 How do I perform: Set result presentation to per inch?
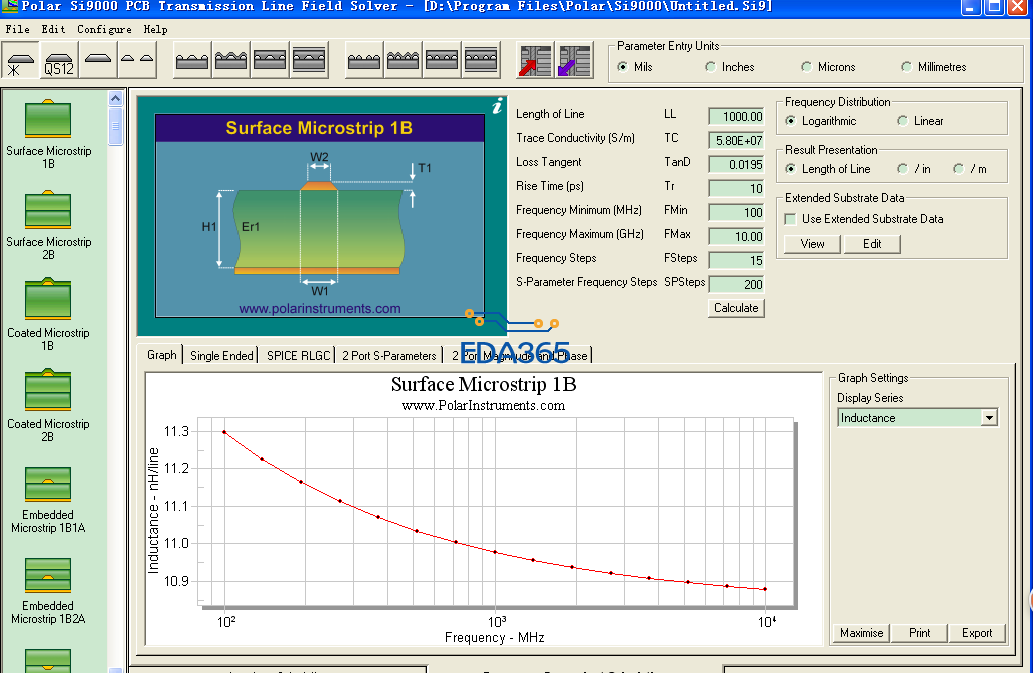[x=914, y=169]
